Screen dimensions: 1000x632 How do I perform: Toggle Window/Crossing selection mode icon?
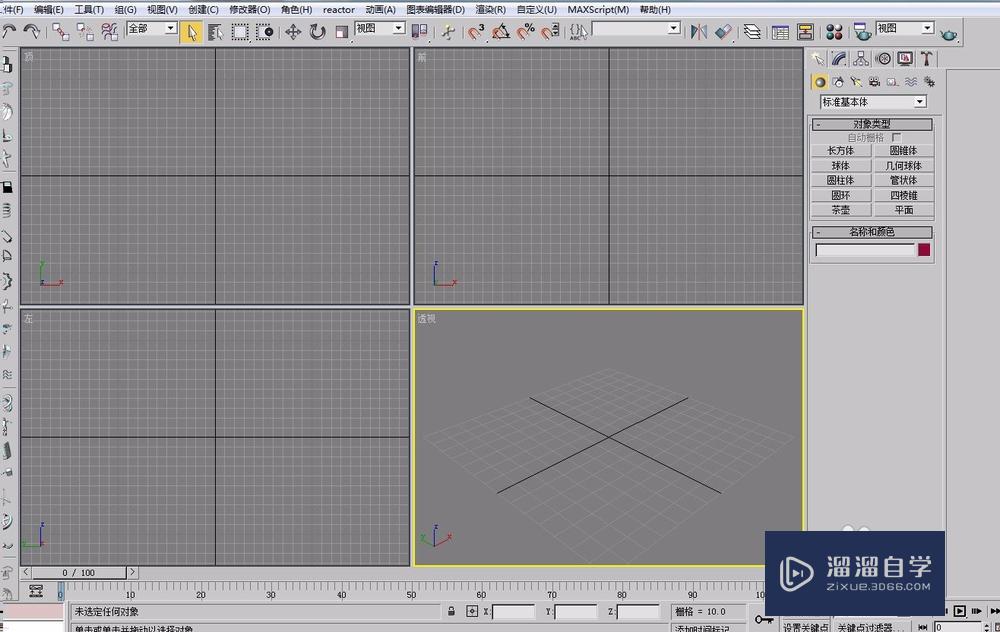[x=265, y=32]
